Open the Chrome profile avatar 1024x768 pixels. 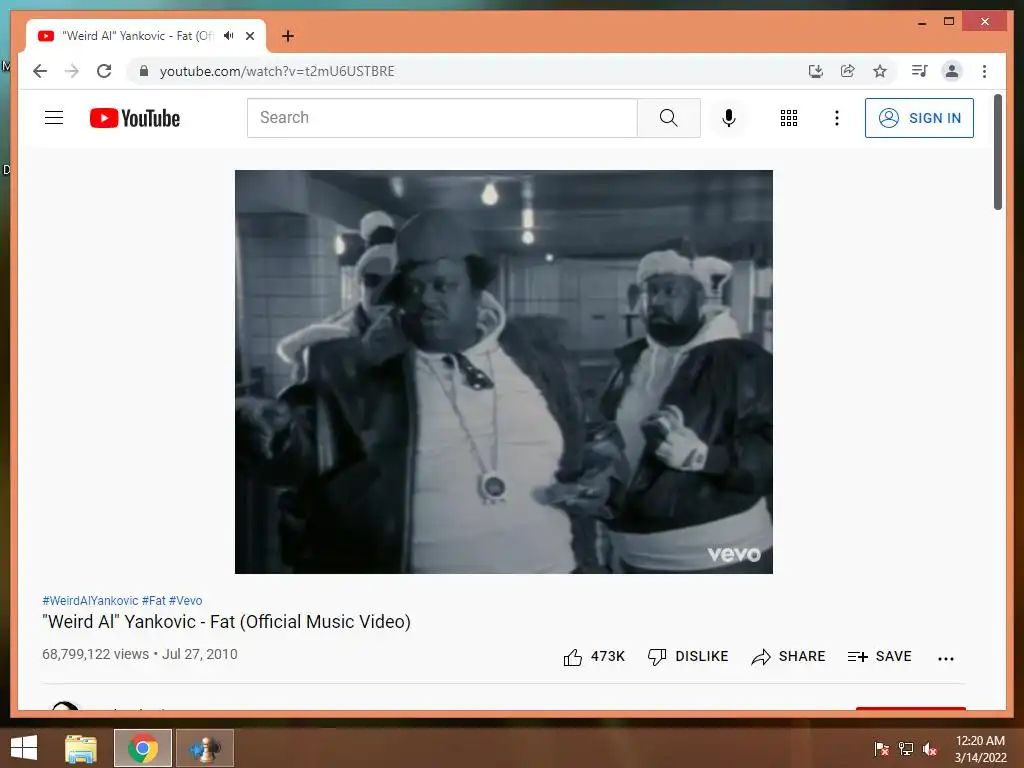(952, 71)
